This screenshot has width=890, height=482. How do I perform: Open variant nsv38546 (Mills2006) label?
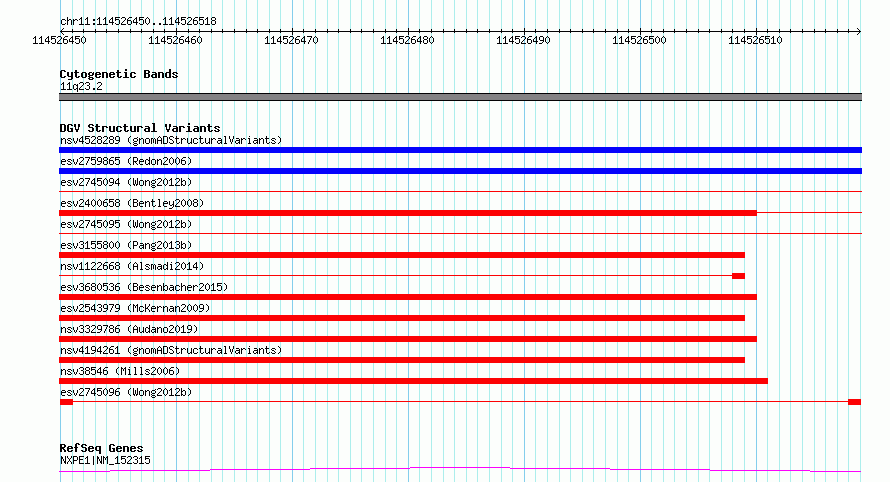pyautogui.click(x=120, y=371)
